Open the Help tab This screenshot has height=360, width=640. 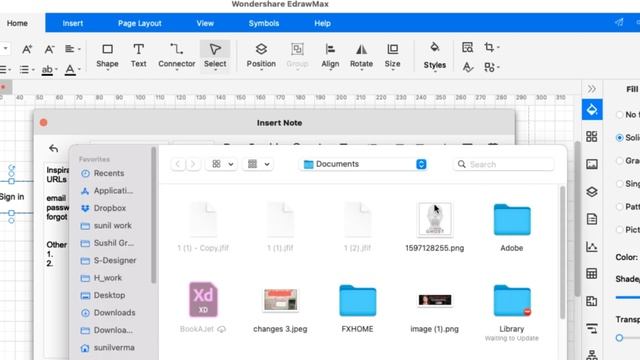[x=322, y=23]
